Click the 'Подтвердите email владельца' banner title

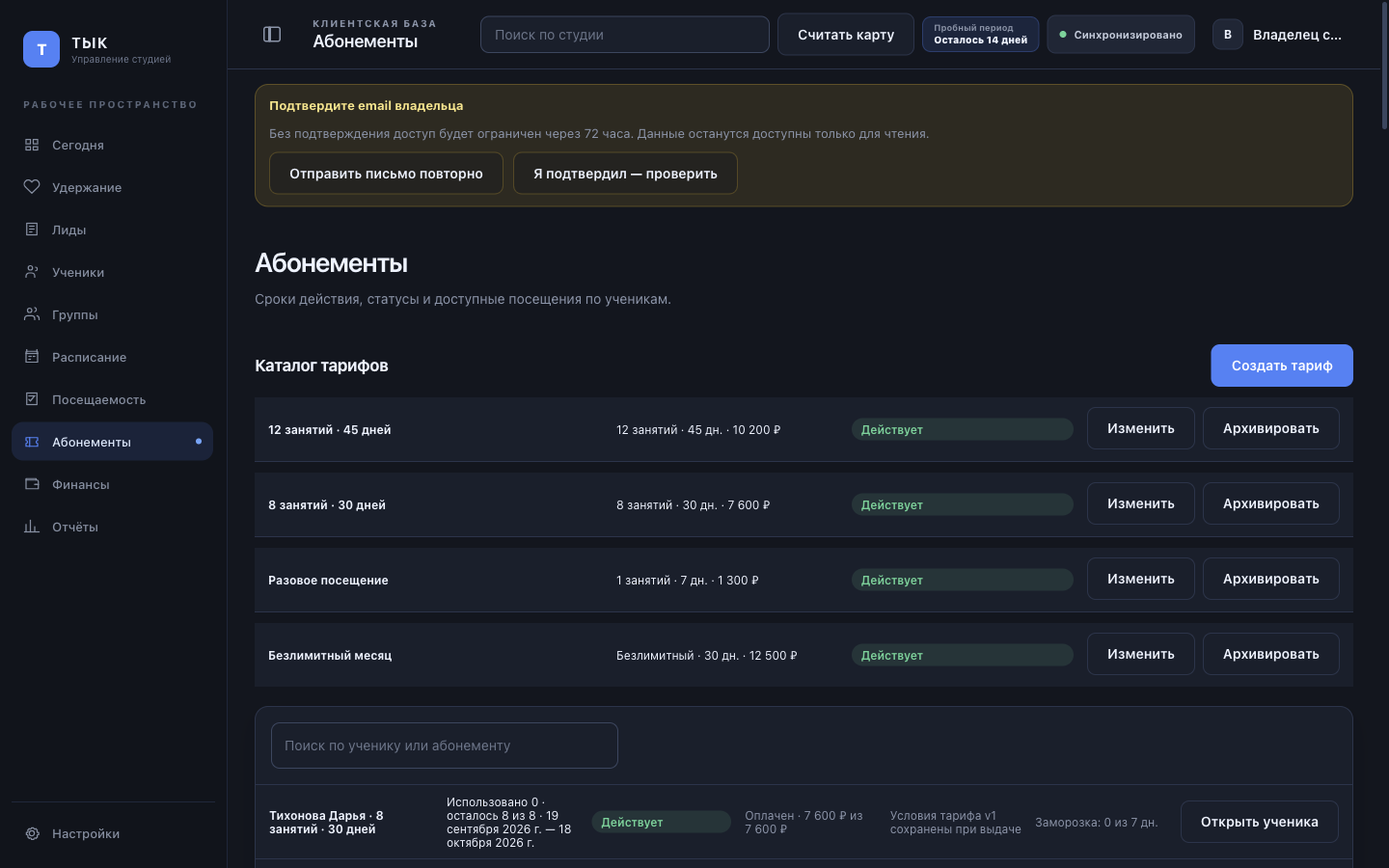[367, 106]
